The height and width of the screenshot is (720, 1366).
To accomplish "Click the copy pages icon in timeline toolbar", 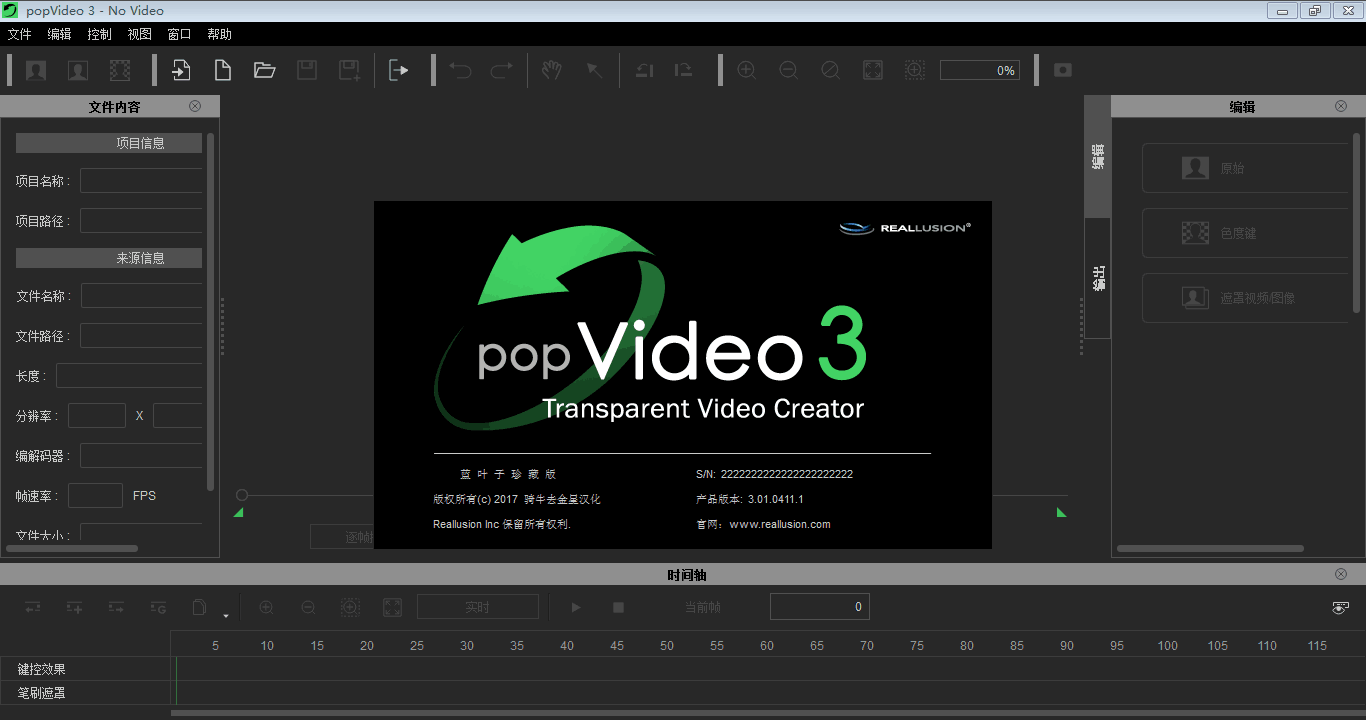I will (199, 607).
